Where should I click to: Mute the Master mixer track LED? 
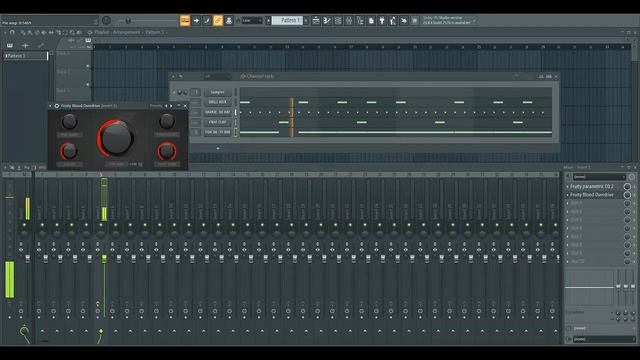(24, 225)
